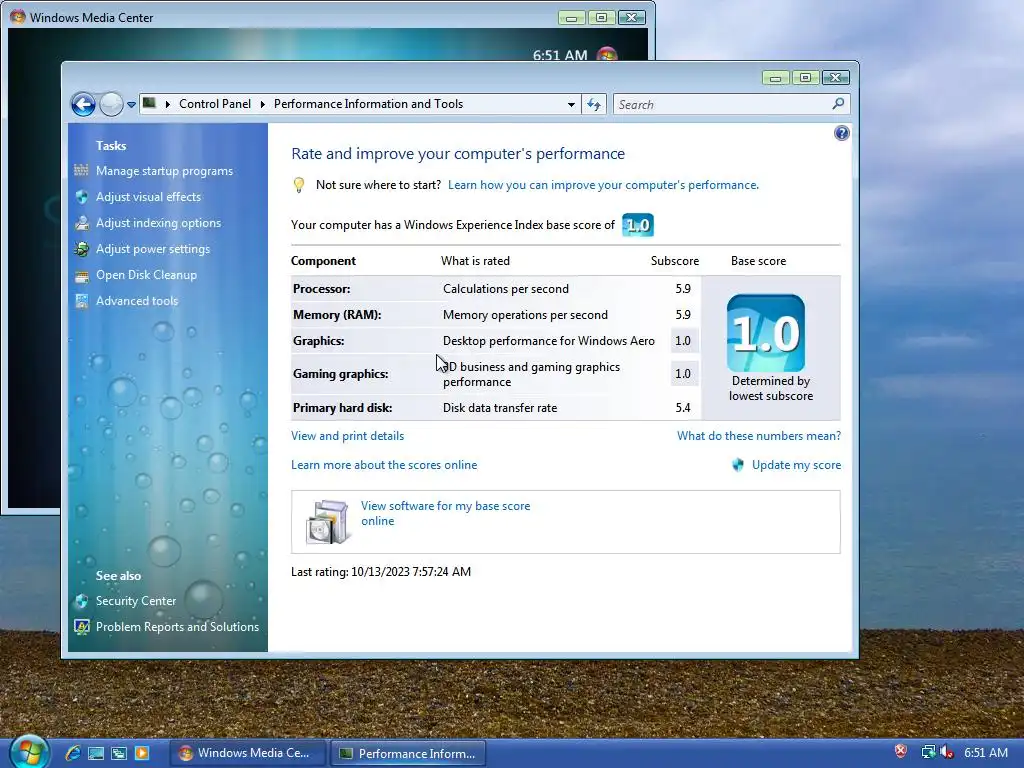This screenshot has width=1024, height=768.
Task: Click the Security Center shield icon
Action: (x=82, y=601)
